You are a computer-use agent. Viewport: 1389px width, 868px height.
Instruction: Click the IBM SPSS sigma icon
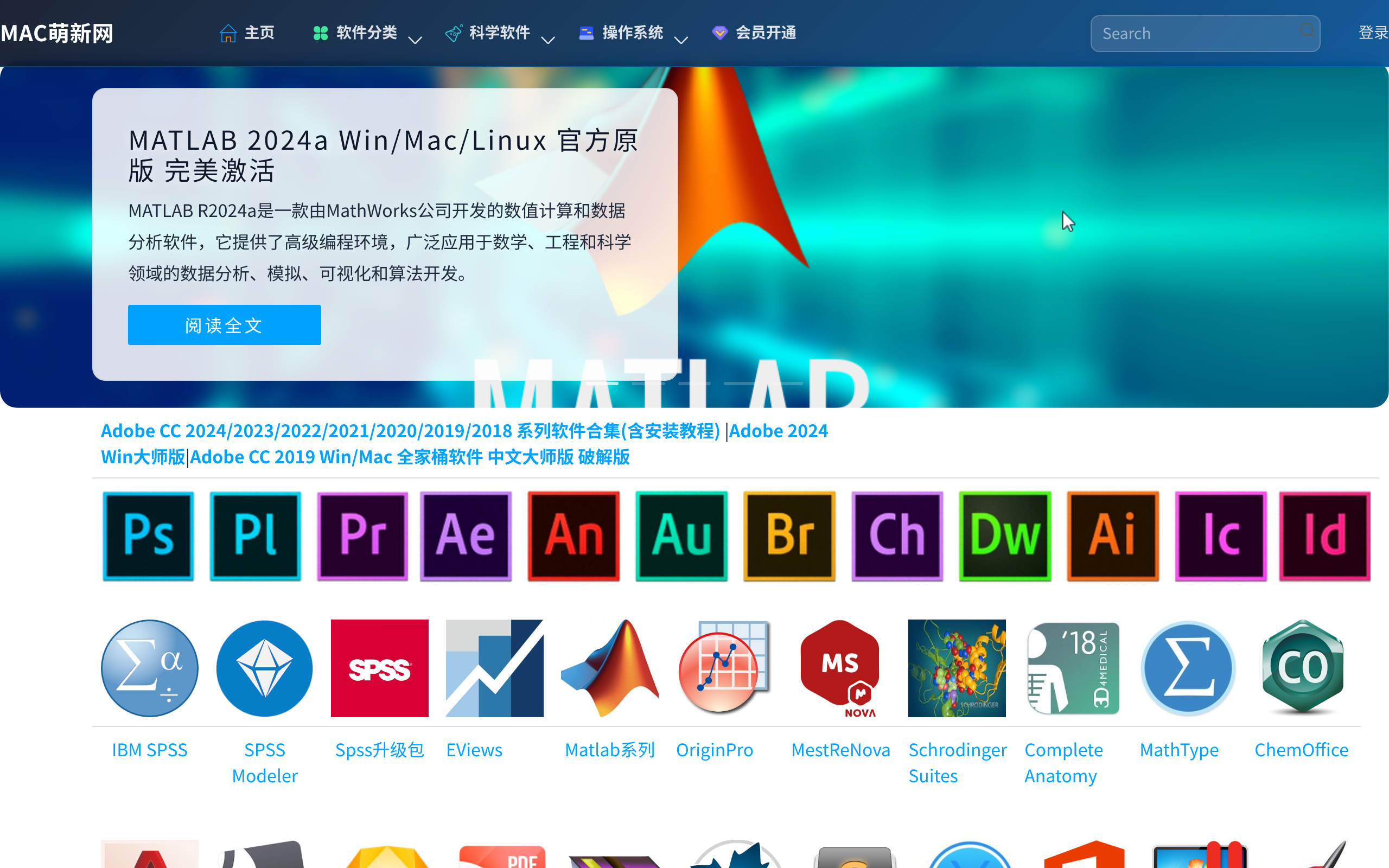(150, 668)
